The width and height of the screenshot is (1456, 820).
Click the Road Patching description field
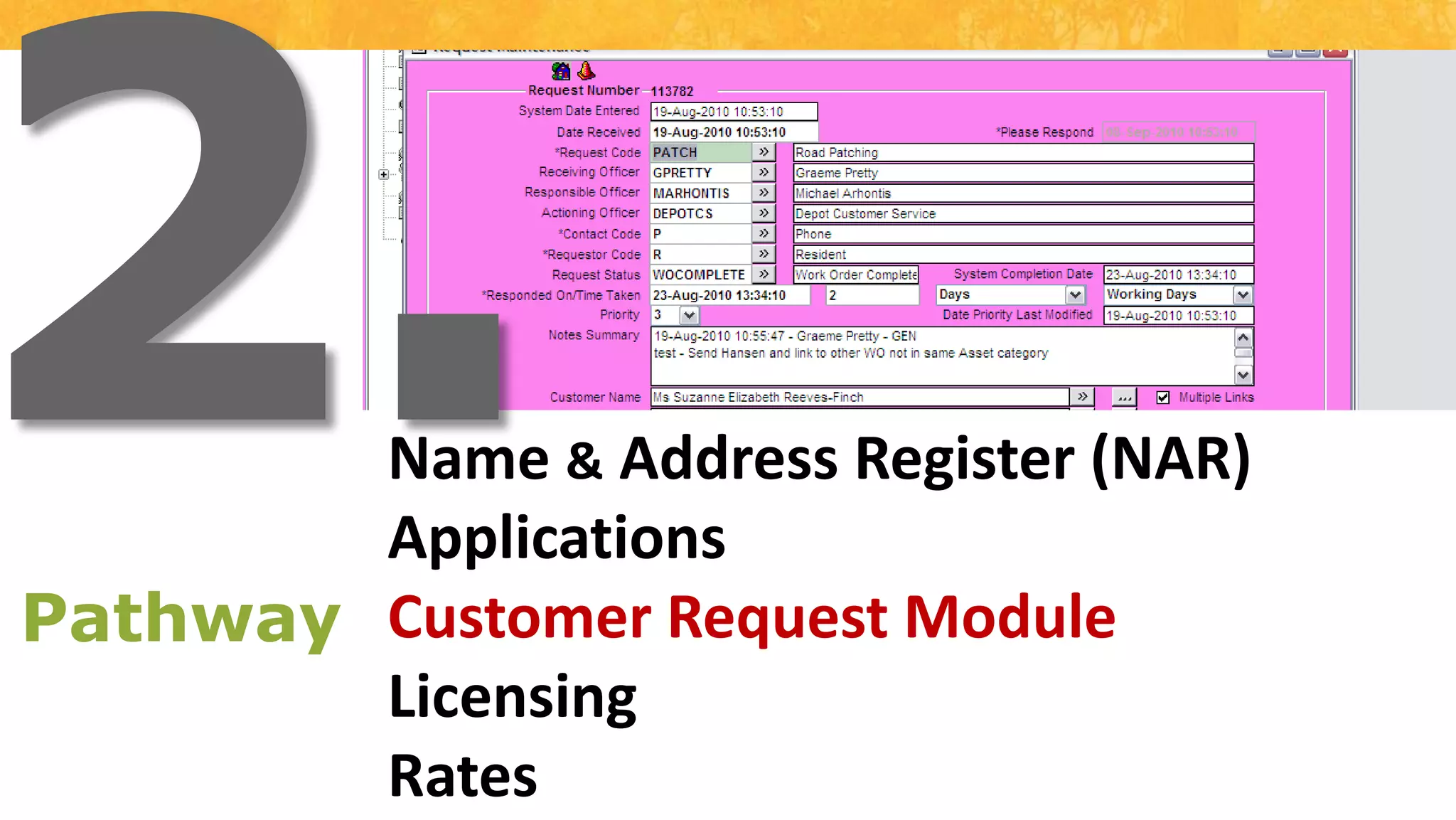point(1023,152)
